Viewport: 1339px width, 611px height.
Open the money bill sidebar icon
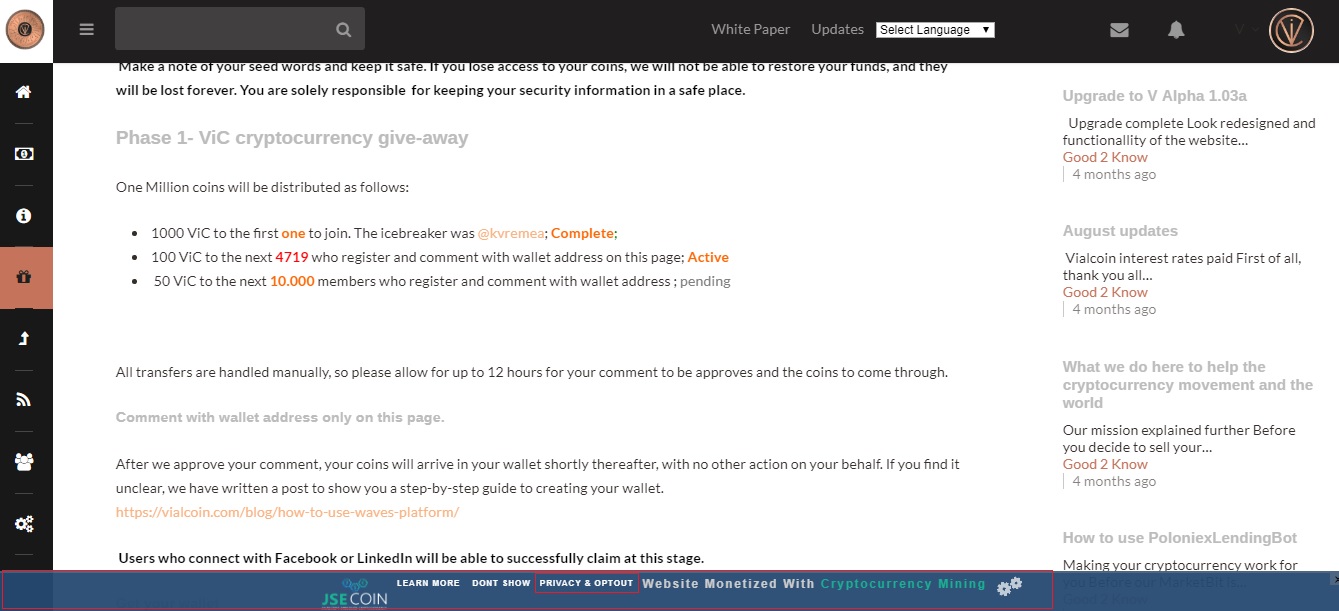[24, 154]
